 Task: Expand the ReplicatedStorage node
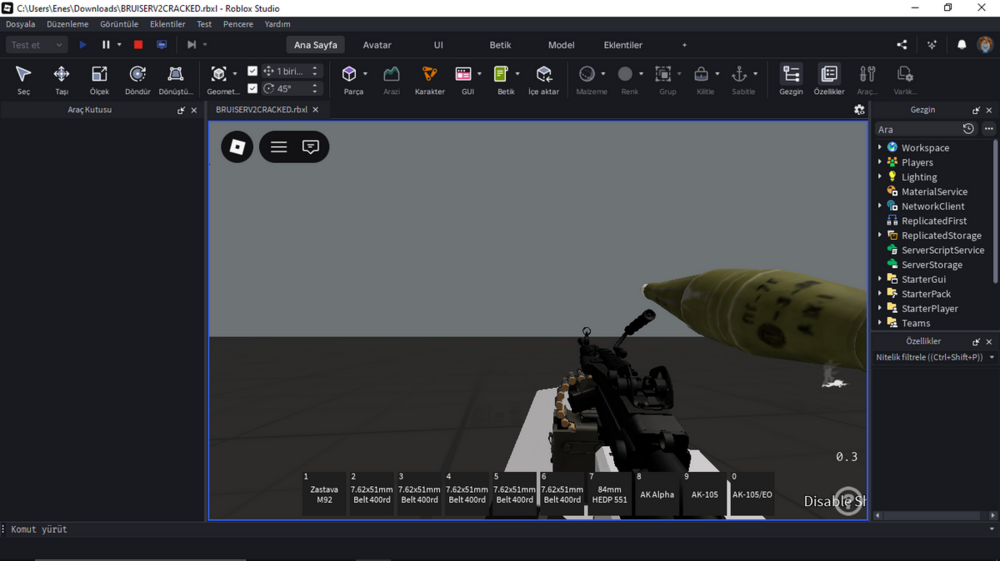point(880,235)
